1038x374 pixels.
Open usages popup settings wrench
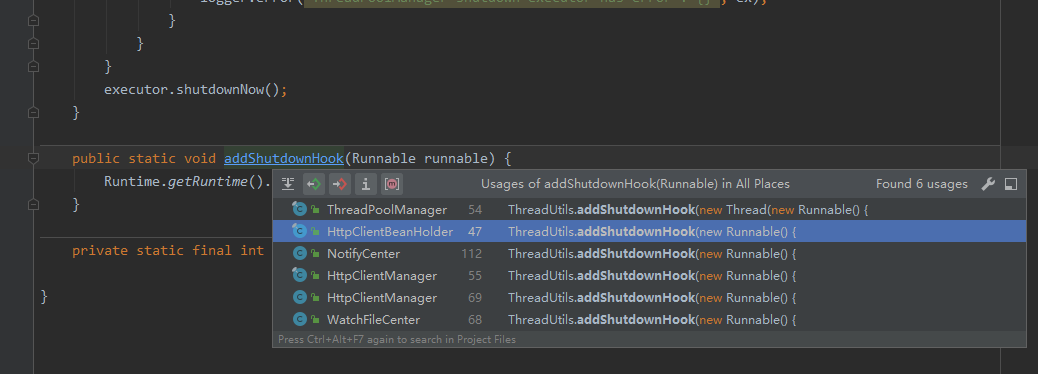(x=988, y=184)
